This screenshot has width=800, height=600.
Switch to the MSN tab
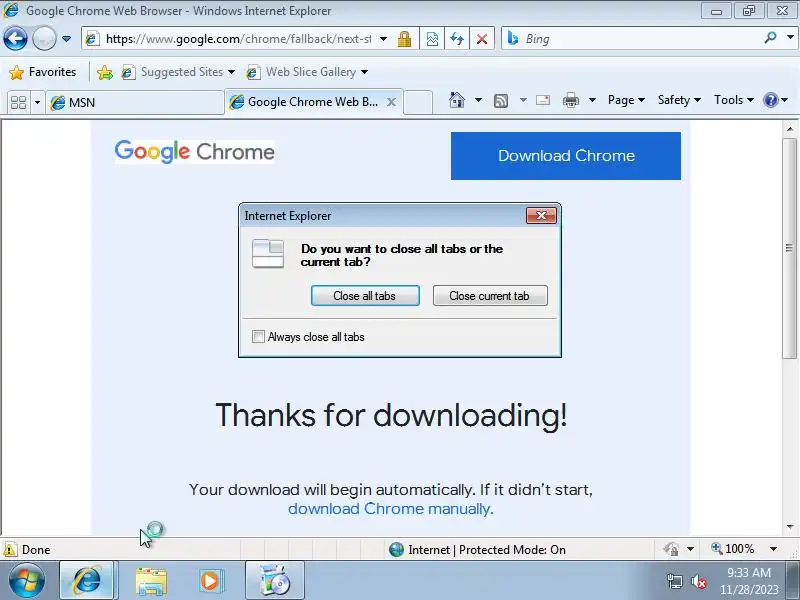[135, 103]
